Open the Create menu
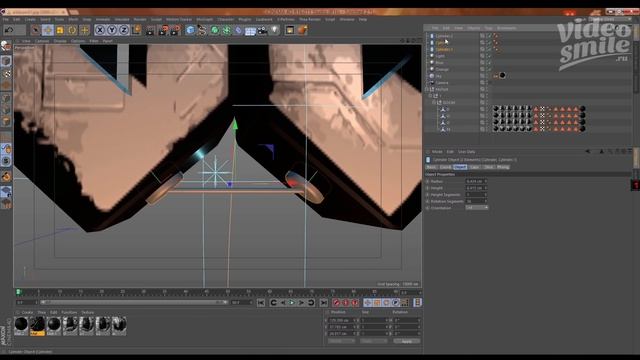This screenshot has width=640, height=360. [x=30, y=19]
